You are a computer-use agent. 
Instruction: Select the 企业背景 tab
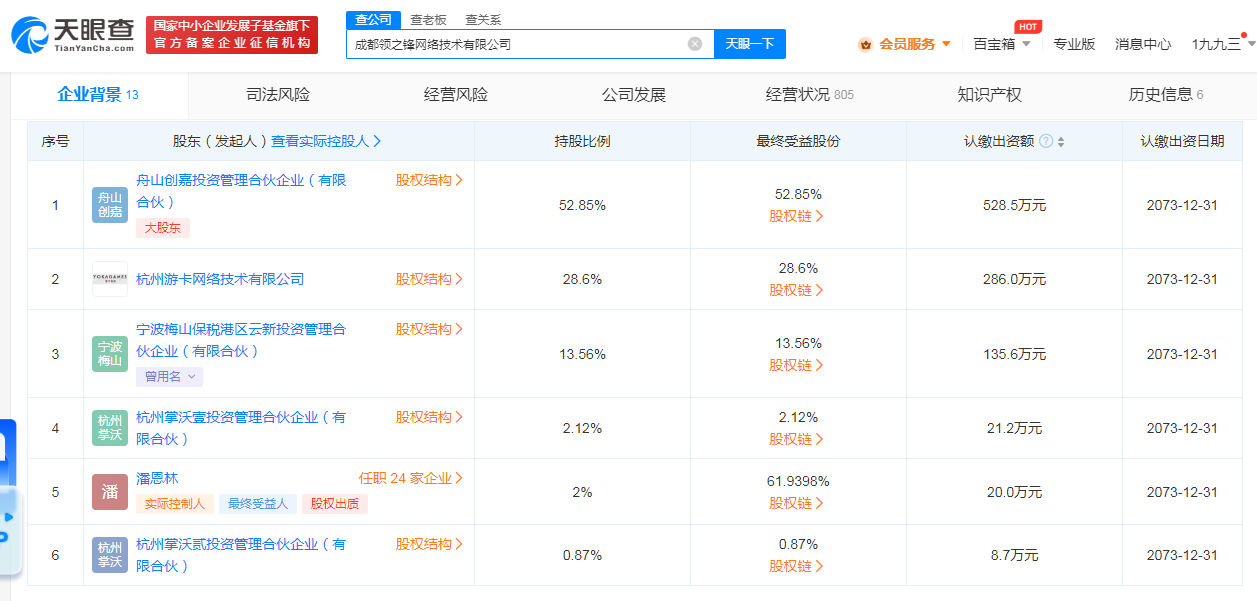tap(98, 95)
